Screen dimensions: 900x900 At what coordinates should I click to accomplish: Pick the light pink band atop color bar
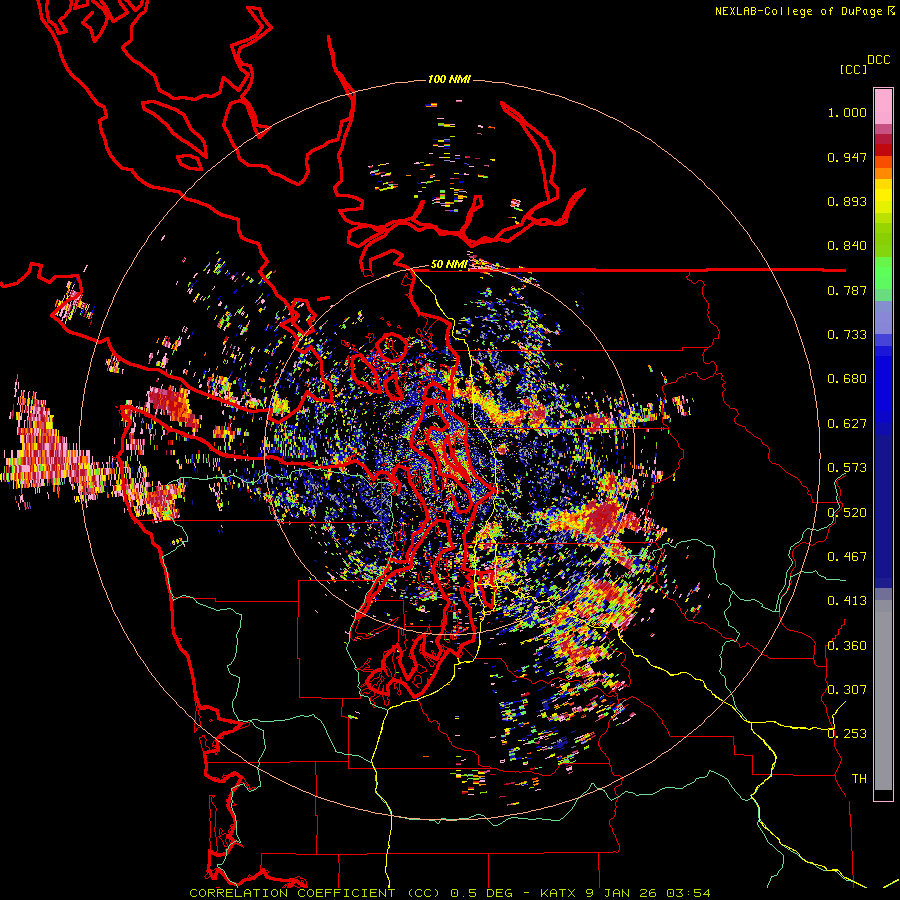[883, 106]
